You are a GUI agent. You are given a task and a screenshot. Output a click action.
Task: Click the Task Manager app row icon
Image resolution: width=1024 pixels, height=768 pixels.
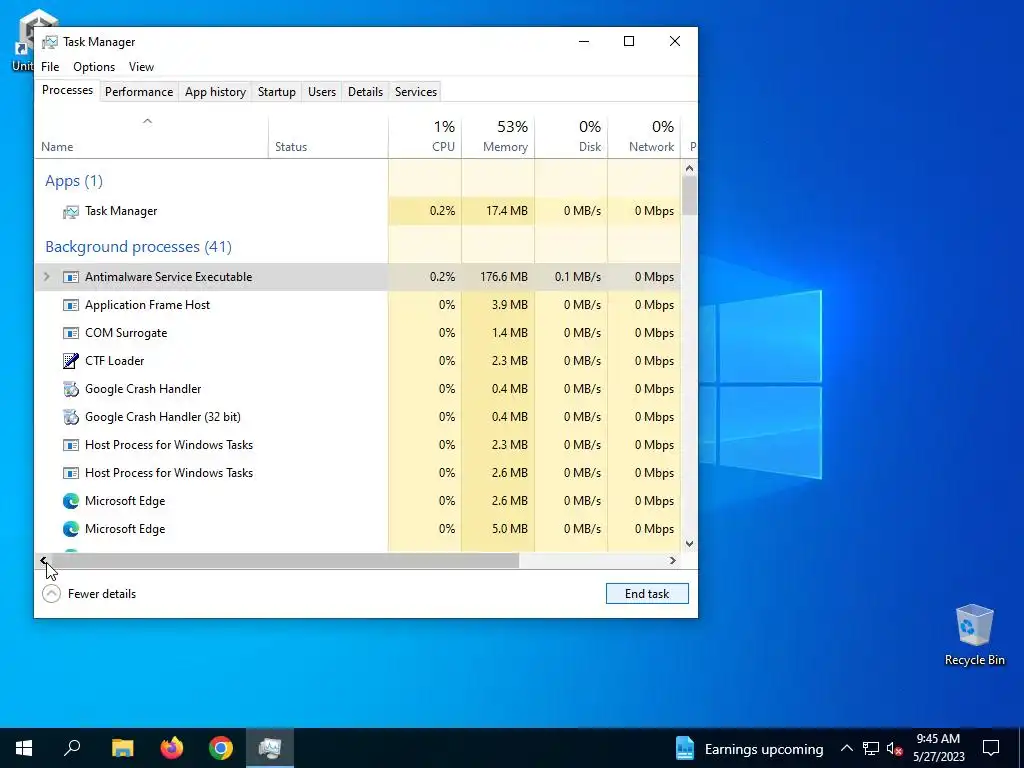click(x=71, y=212)
